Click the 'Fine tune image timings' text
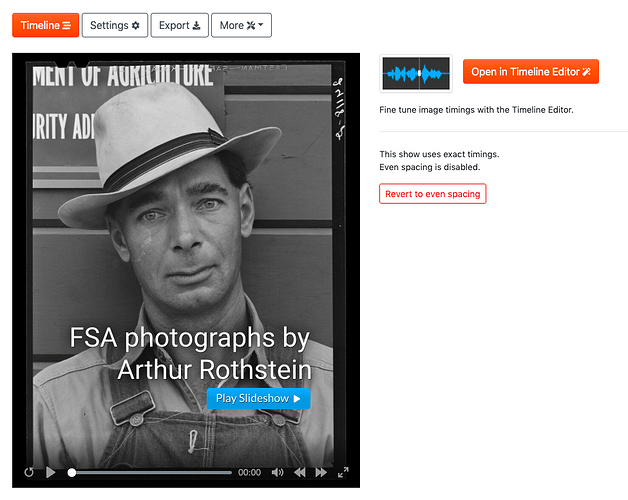This screenshot has height=500, width=628. [x=476, y=110]
